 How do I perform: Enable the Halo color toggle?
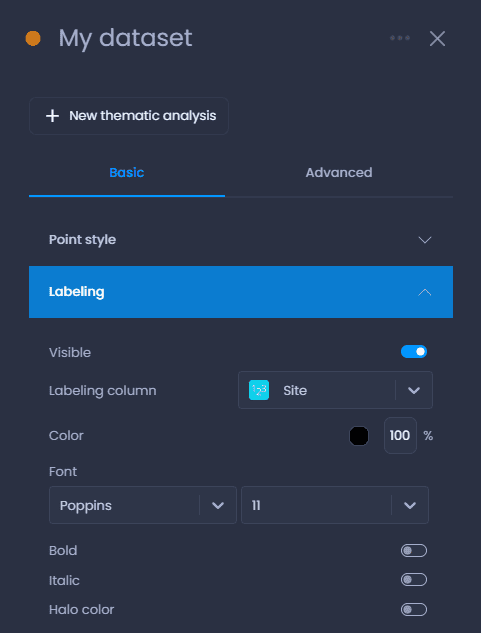click(x=414, y=610)
